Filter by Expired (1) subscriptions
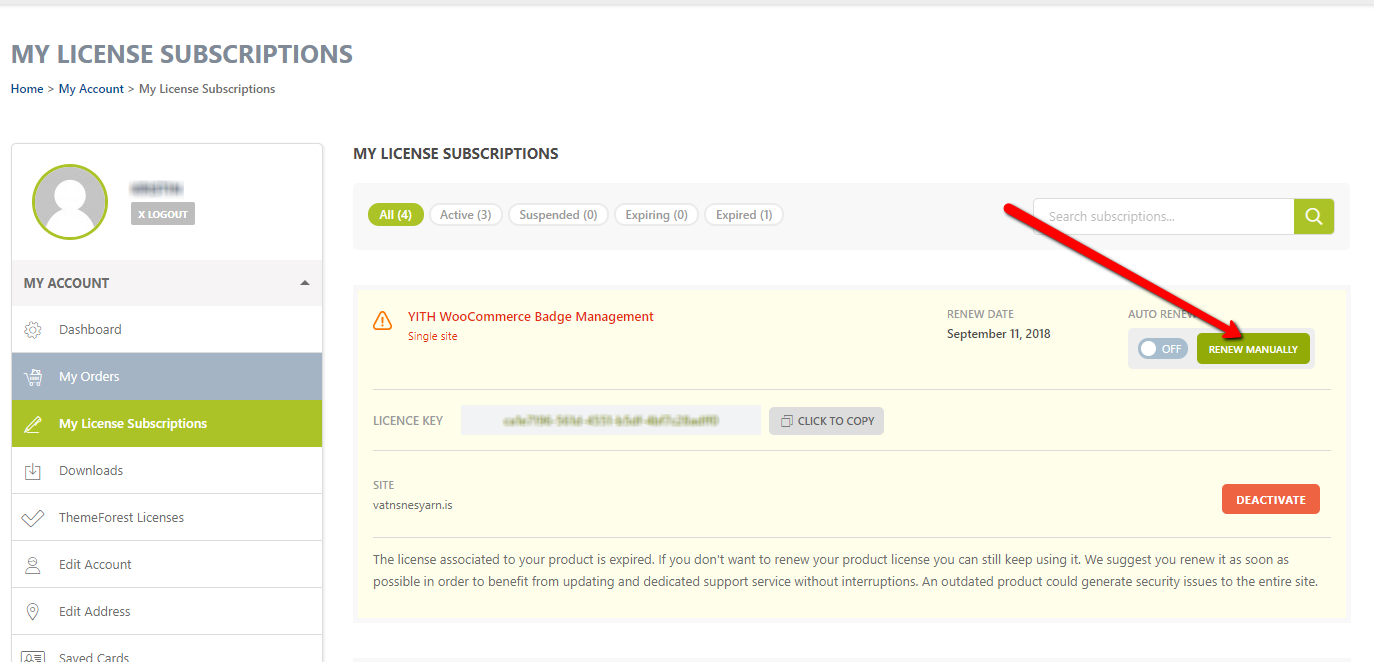1374x662 pixels. click(744, 215)
